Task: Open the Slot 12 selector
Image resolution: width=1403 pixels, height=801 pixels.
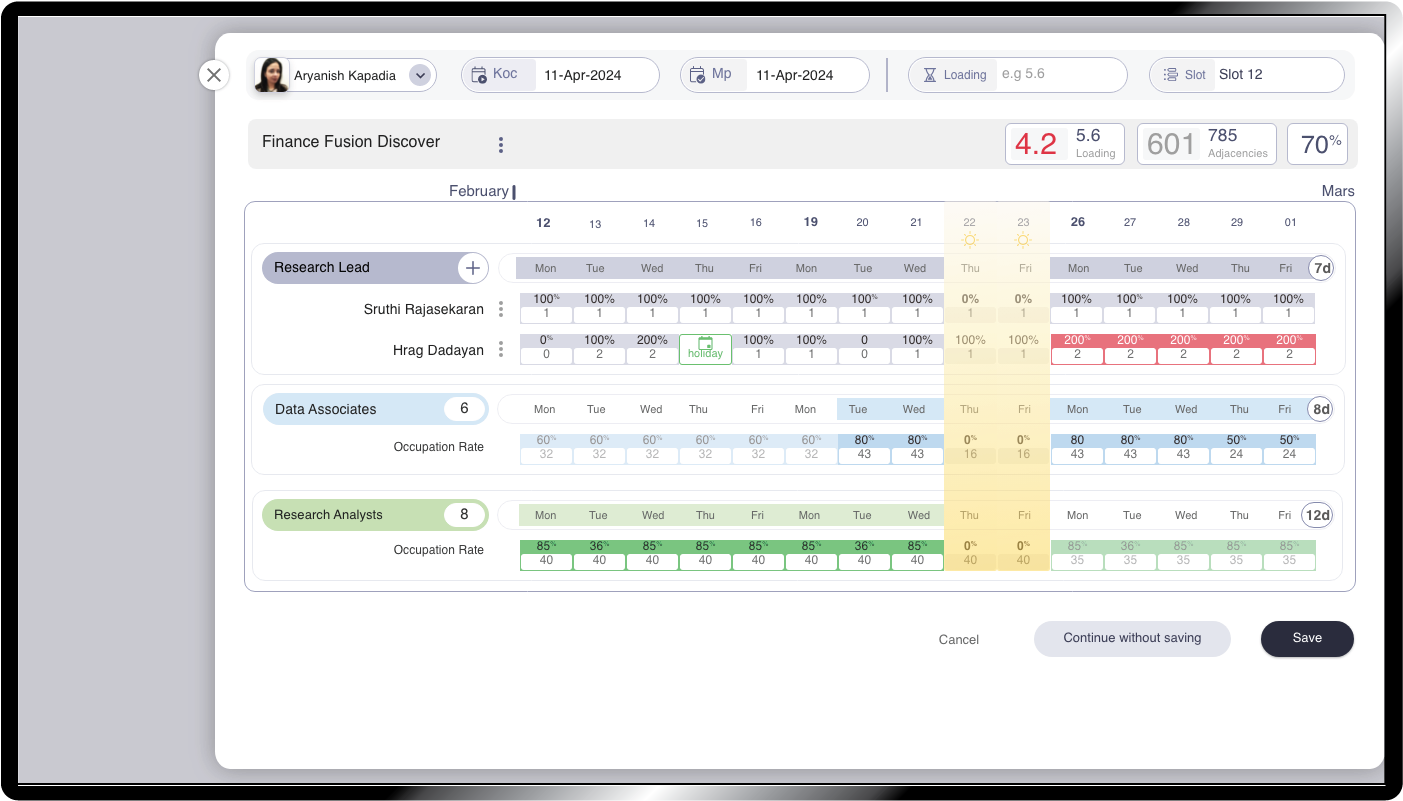Action: pos(1276,75)
